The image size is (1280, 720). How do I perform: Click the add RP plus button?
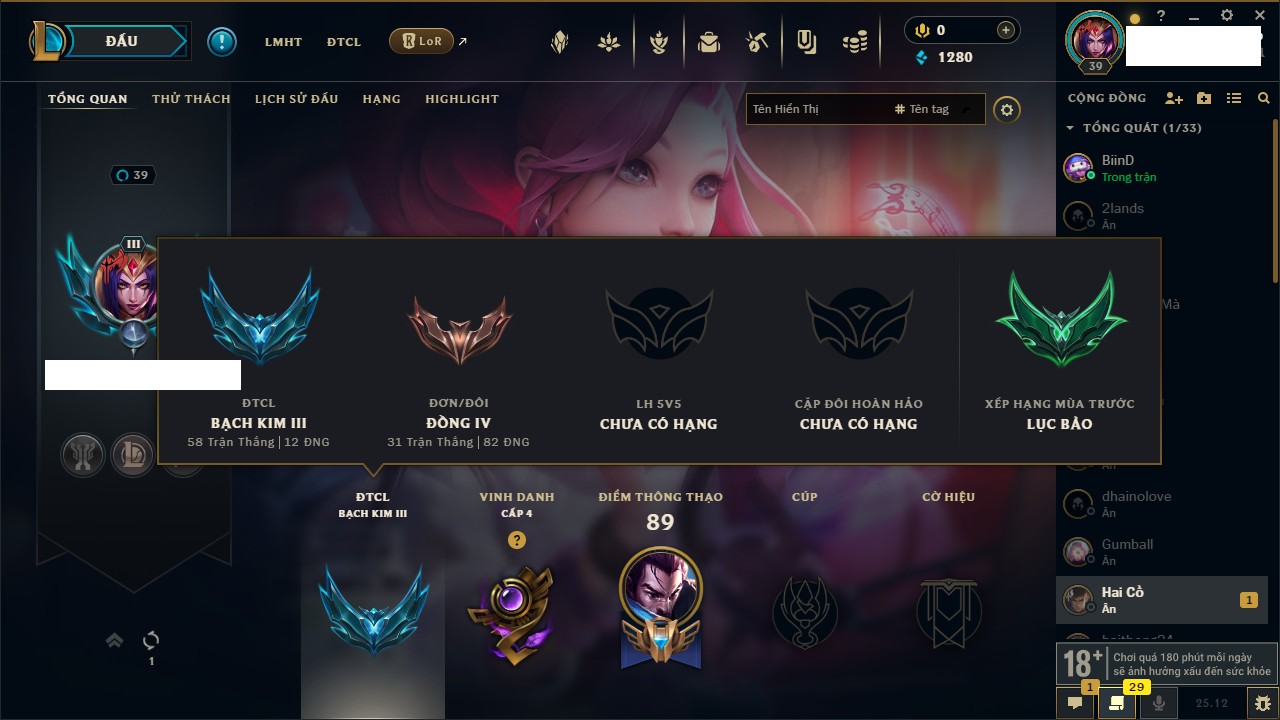pos(1006,30)
